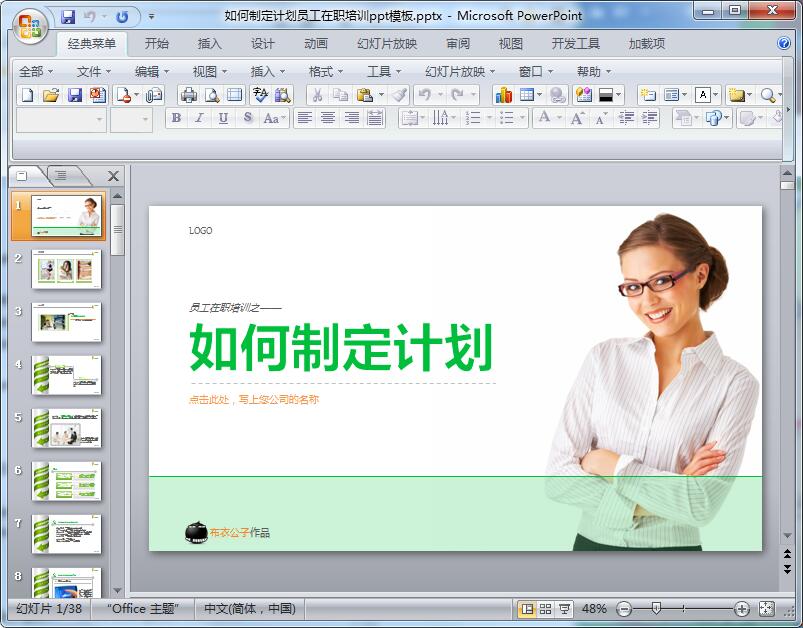Click the zoom slider handle
Viewport: 803px width, 628px height.
pos(656,609)
